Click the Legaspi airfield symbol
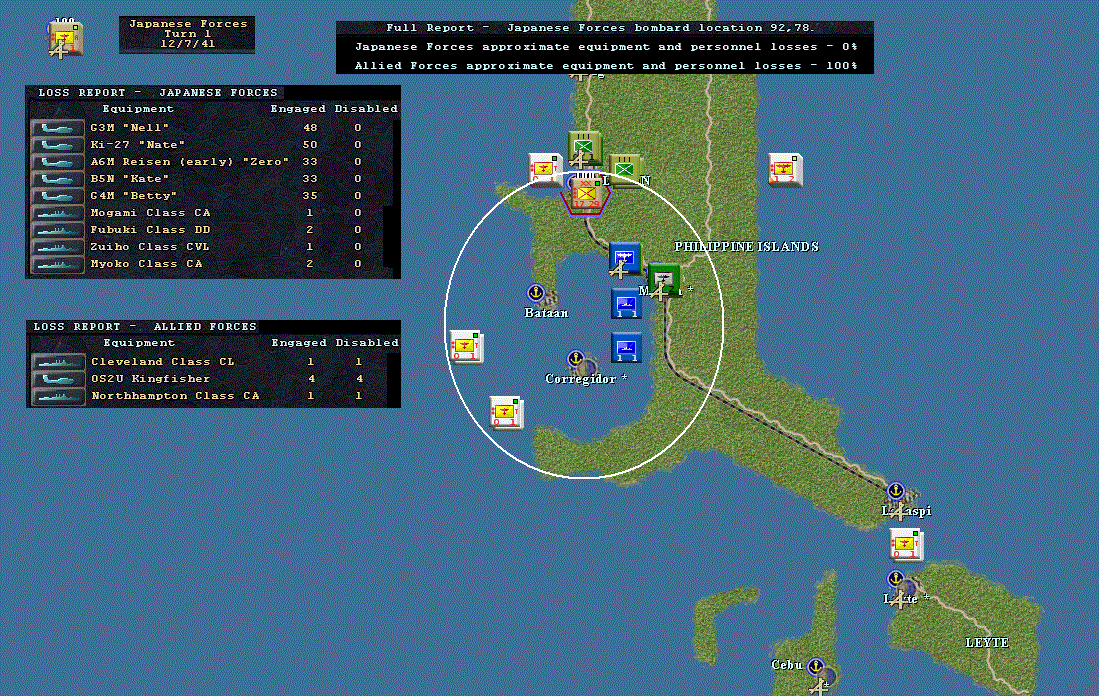 [x=897, y=512]
